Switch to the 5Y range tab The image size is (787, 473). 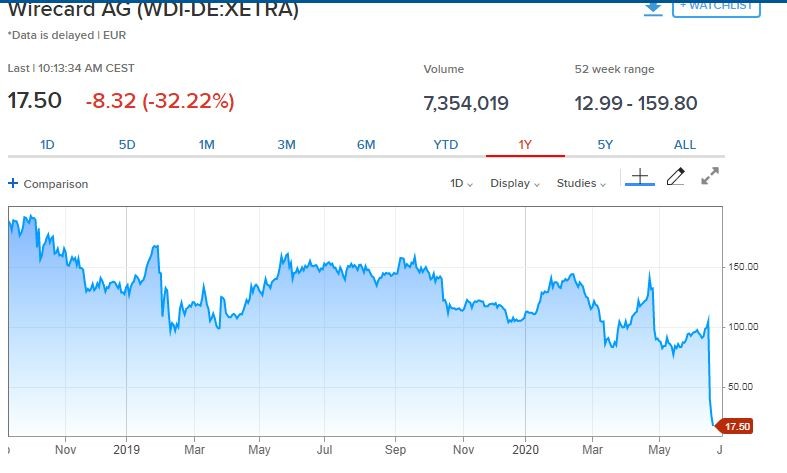pyautogui.click(x=605, y=145)
